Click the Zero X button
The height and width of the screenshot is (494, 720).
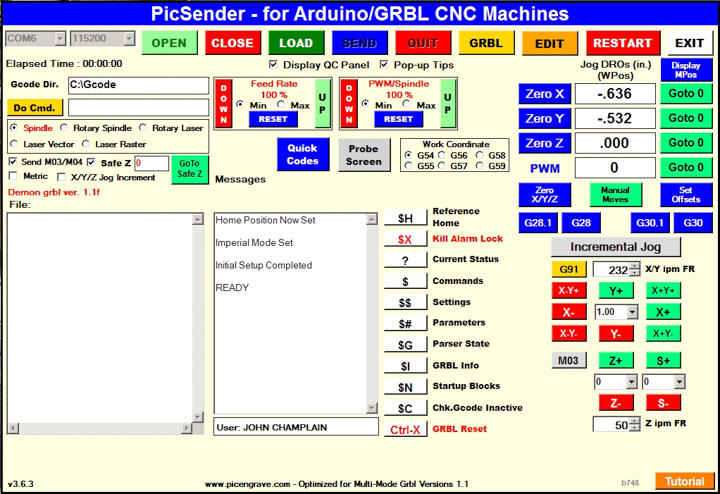[545, 94]
